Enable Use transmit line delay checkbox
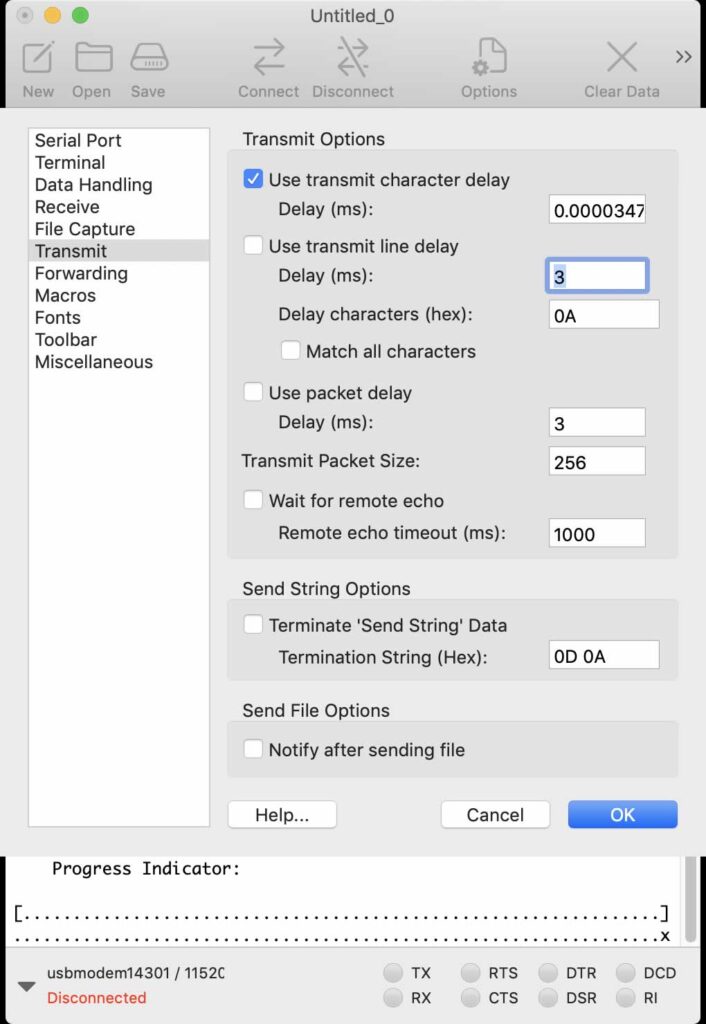The width and height of the screenshot is (706, 1024). coord(254,246)
